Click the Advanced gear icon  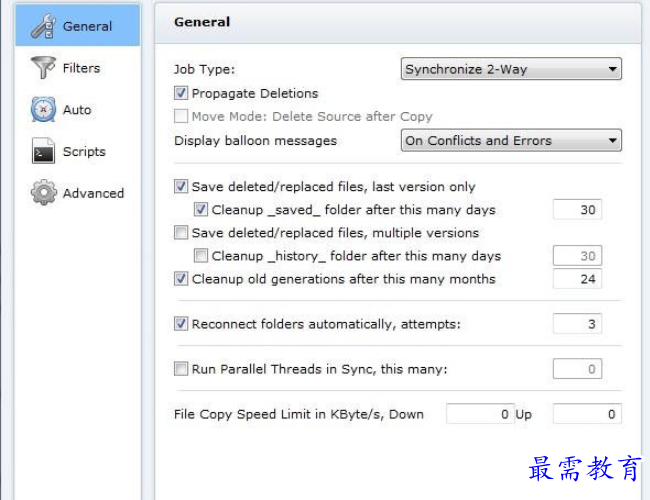(x=44, y=193)
